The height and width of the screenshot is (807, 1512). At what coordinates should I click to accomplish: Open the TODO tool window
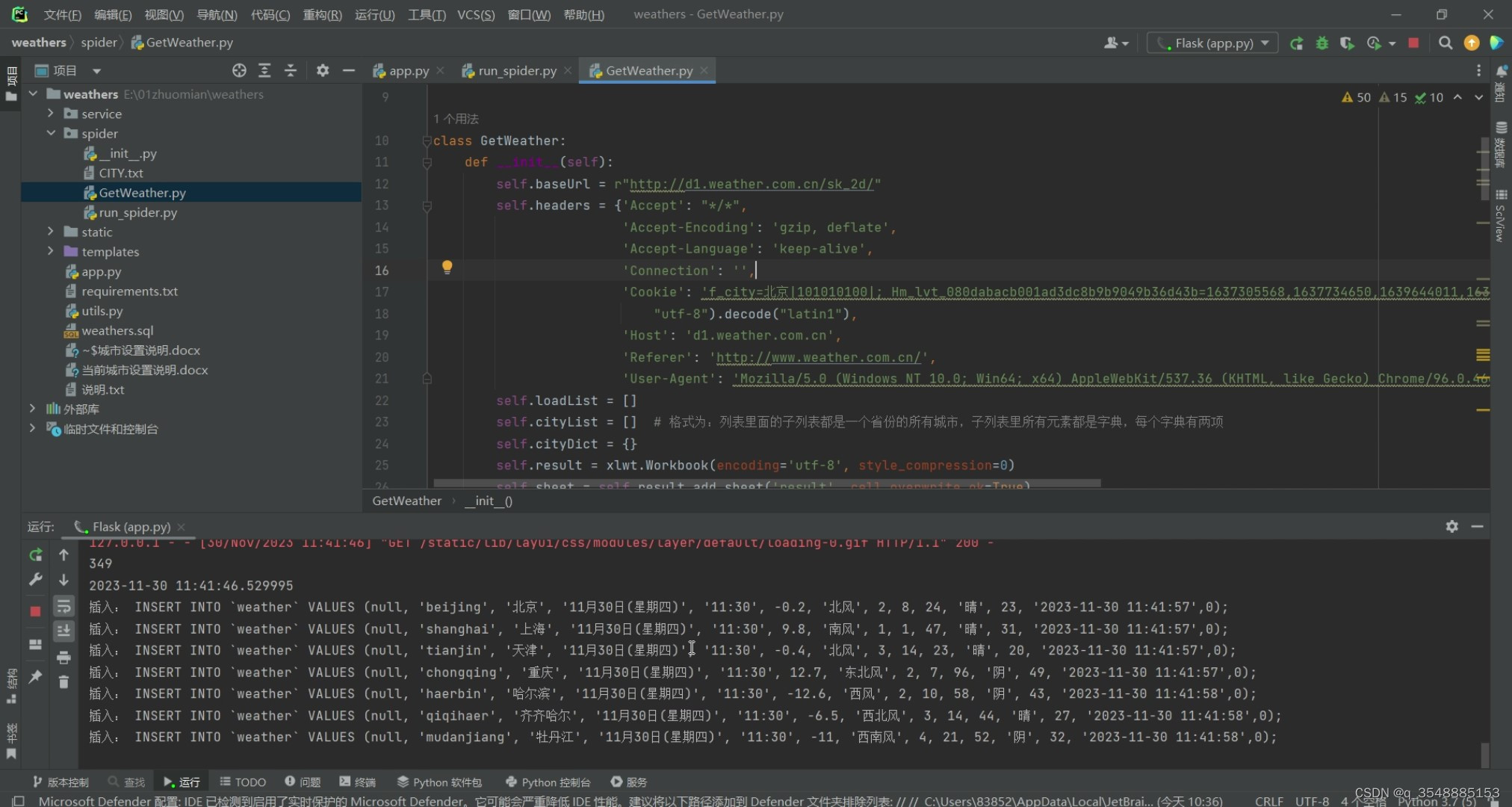[x=243, y=782]
